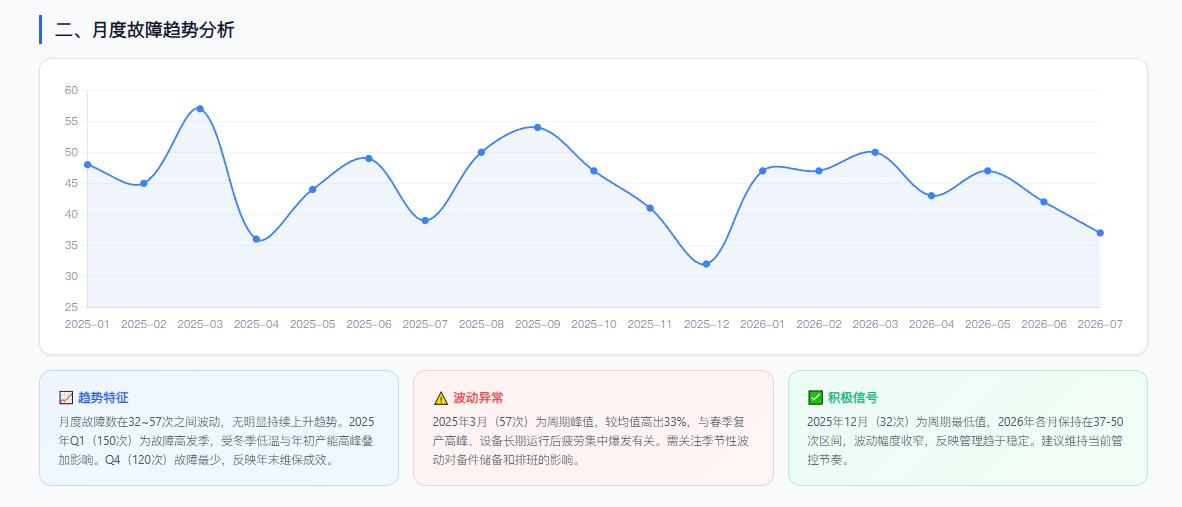Click the x-axis label 2025-09

(537, 324)
